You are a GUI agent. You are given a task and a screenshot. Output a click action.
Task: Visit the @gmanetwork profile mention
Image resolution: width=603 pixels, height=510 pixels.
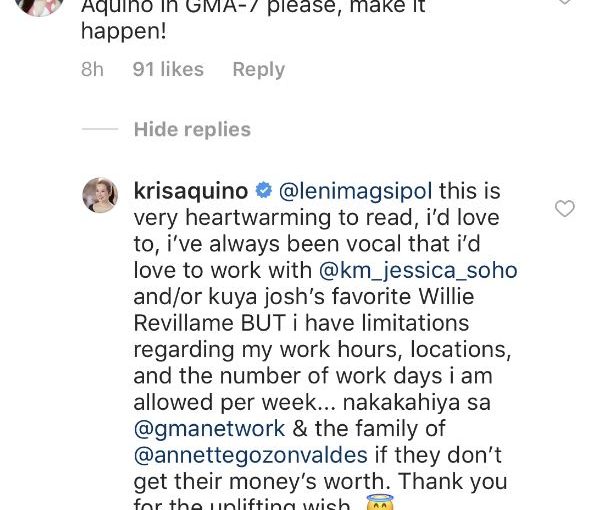[x=209, y=429]
